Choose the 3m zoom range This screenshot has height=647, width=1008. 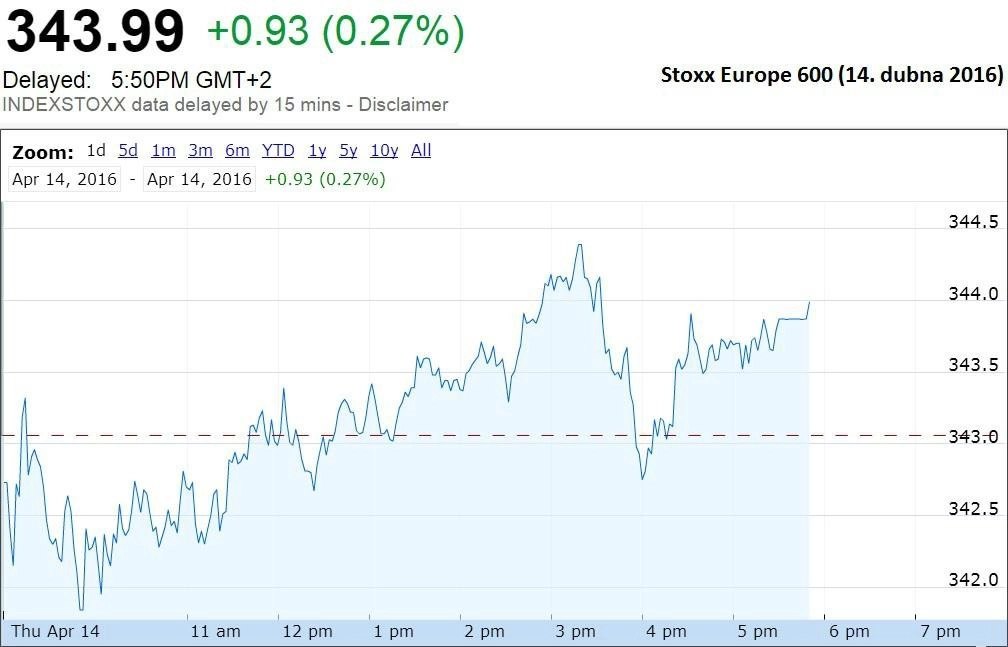pos(201,150)
